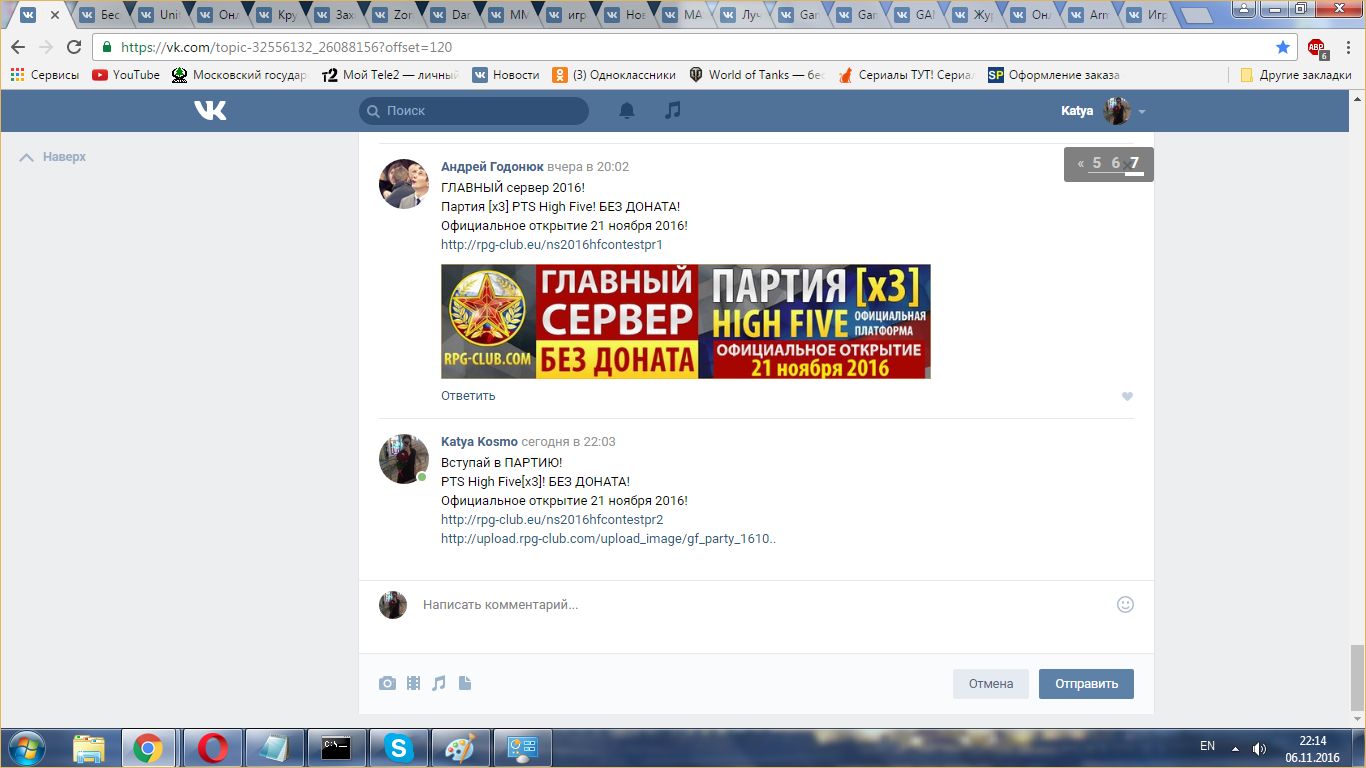The image size is (1366, 768).
Task: Open the notifications bell
Action: pos(627,111)
